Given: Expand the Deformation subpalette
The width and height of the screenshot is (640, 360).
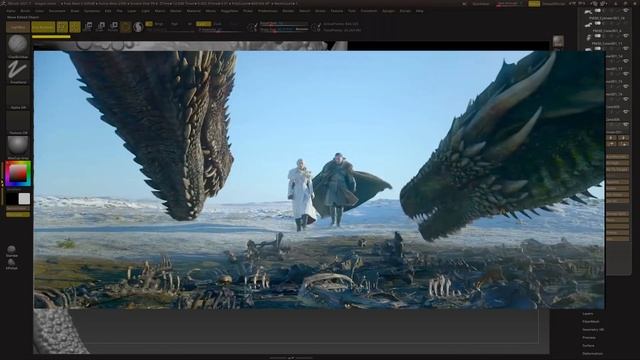Looking at the screenshot, I should click(x=592, y=353).
